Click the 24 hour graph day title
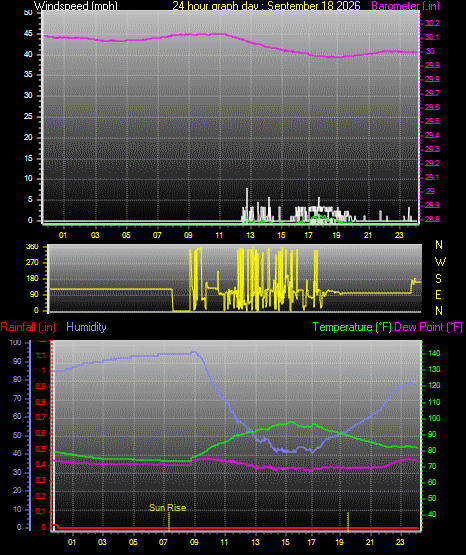Image resolution: width=466 pixels, height=555 pixels. [x=266, y=5]
